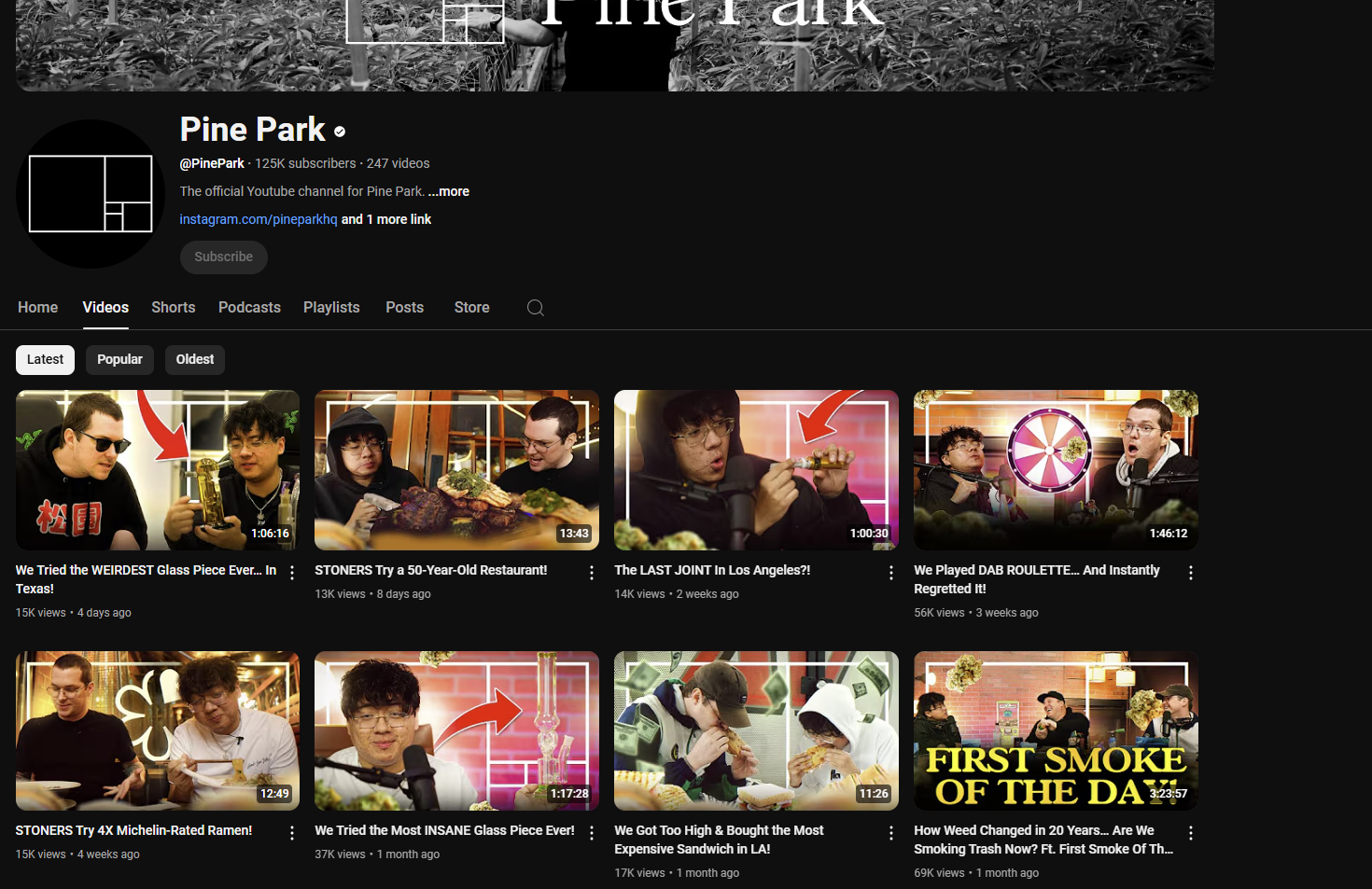The image size is (1372, 889).
Task: Open options menu for Most INSANE Glass Piece video
Action: click(x=592, y=833)
